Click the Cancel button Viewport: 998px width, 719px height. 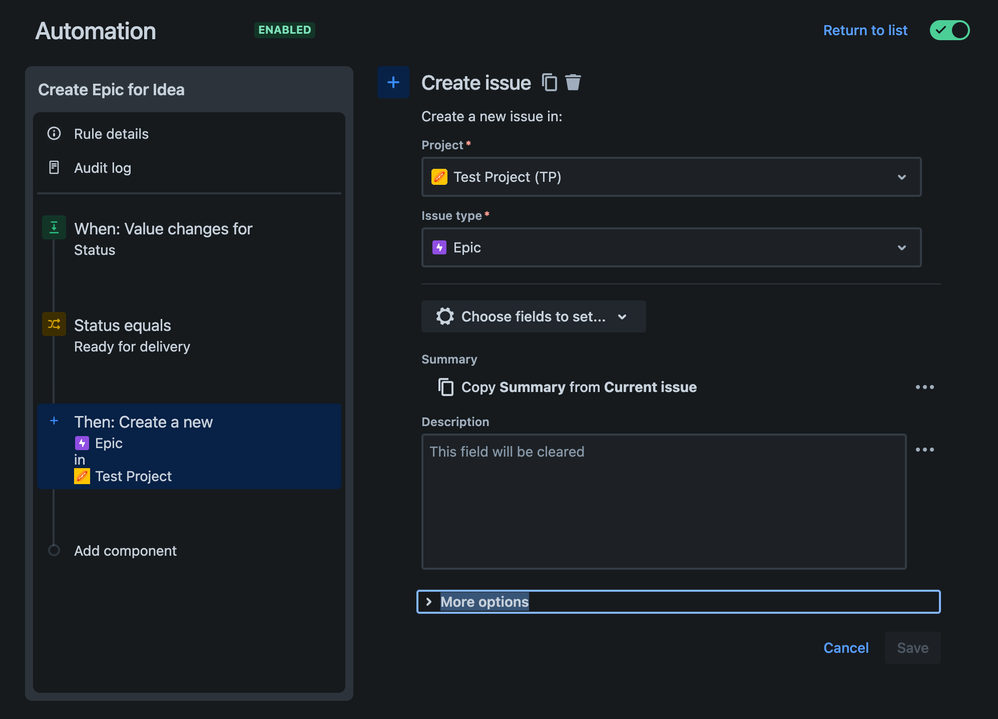846,648
